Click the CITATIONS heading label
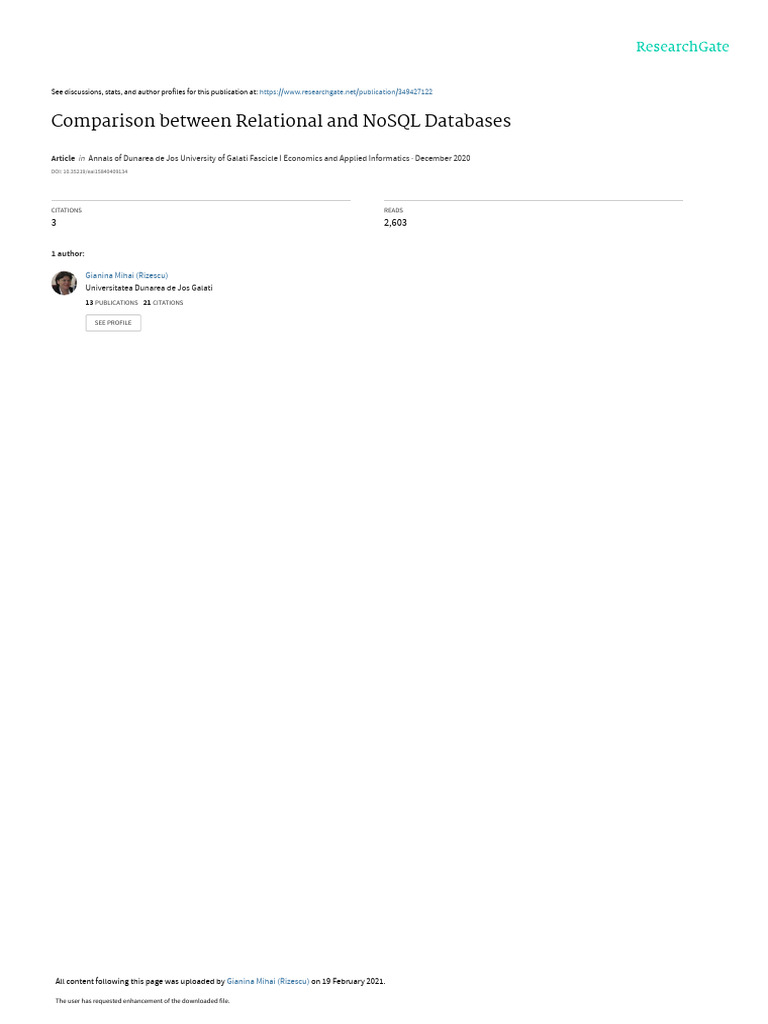 pos(67,210)
